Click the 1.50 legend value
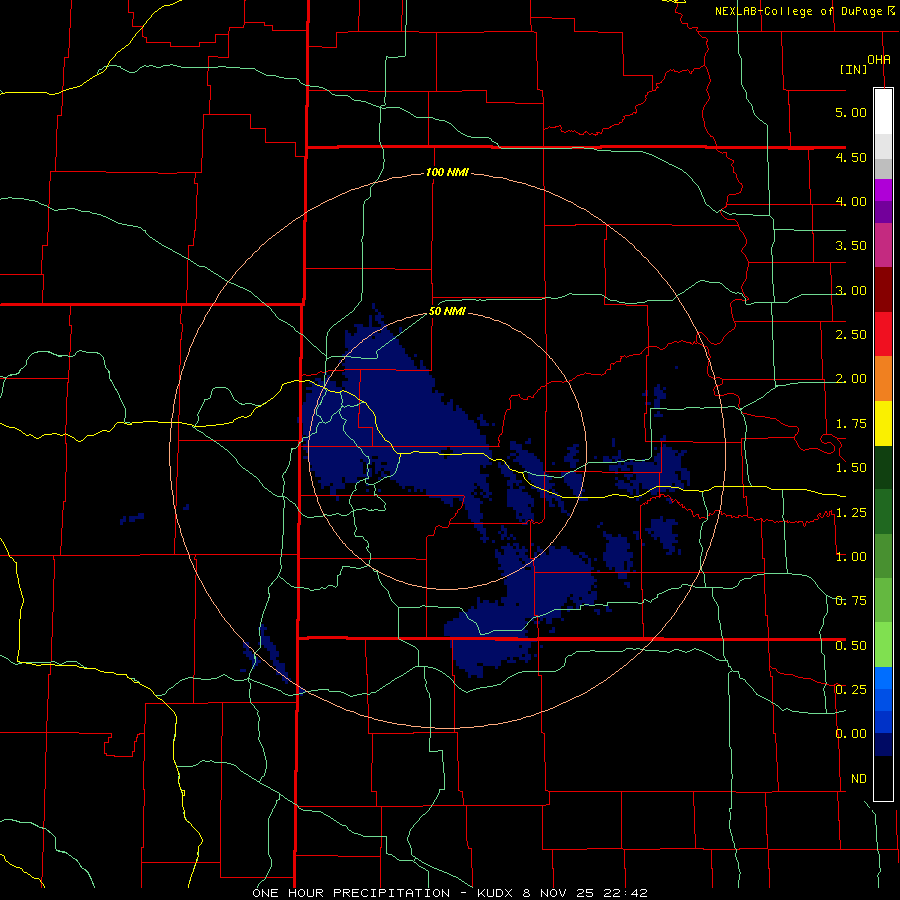 (x=851, y=468)
